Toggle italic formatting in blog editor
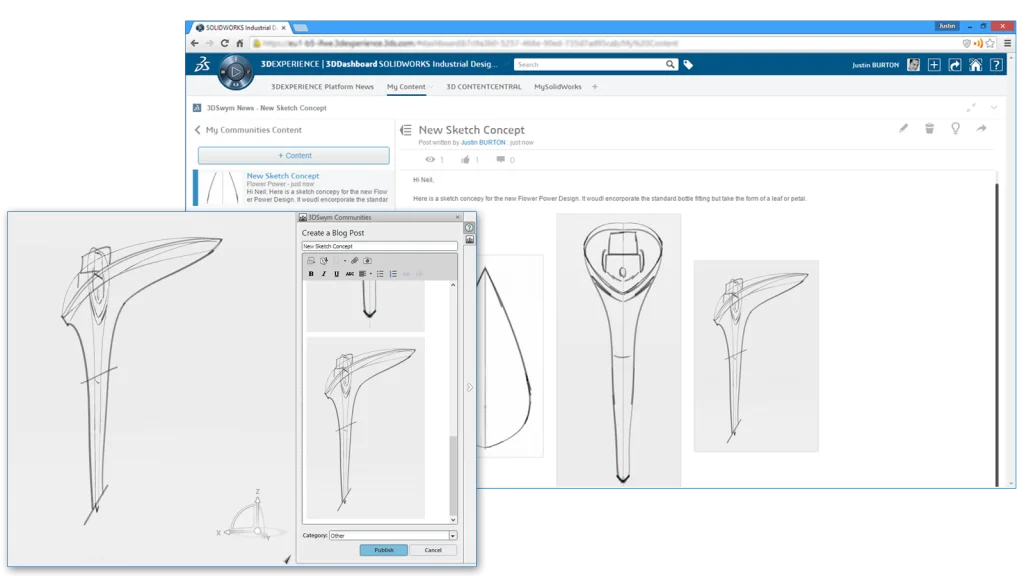1024x576 pixels. pos(324,274)
